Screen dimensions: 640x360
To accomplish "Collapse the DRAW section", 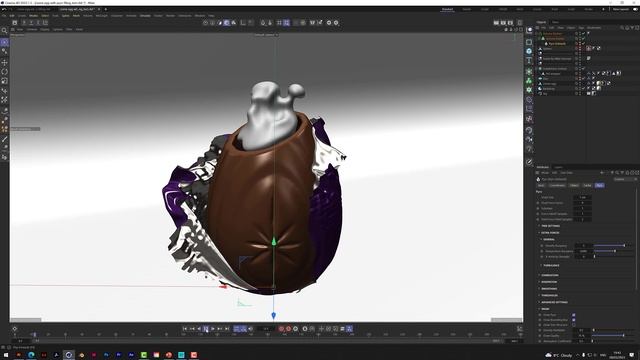I will [x=544, y=309].
